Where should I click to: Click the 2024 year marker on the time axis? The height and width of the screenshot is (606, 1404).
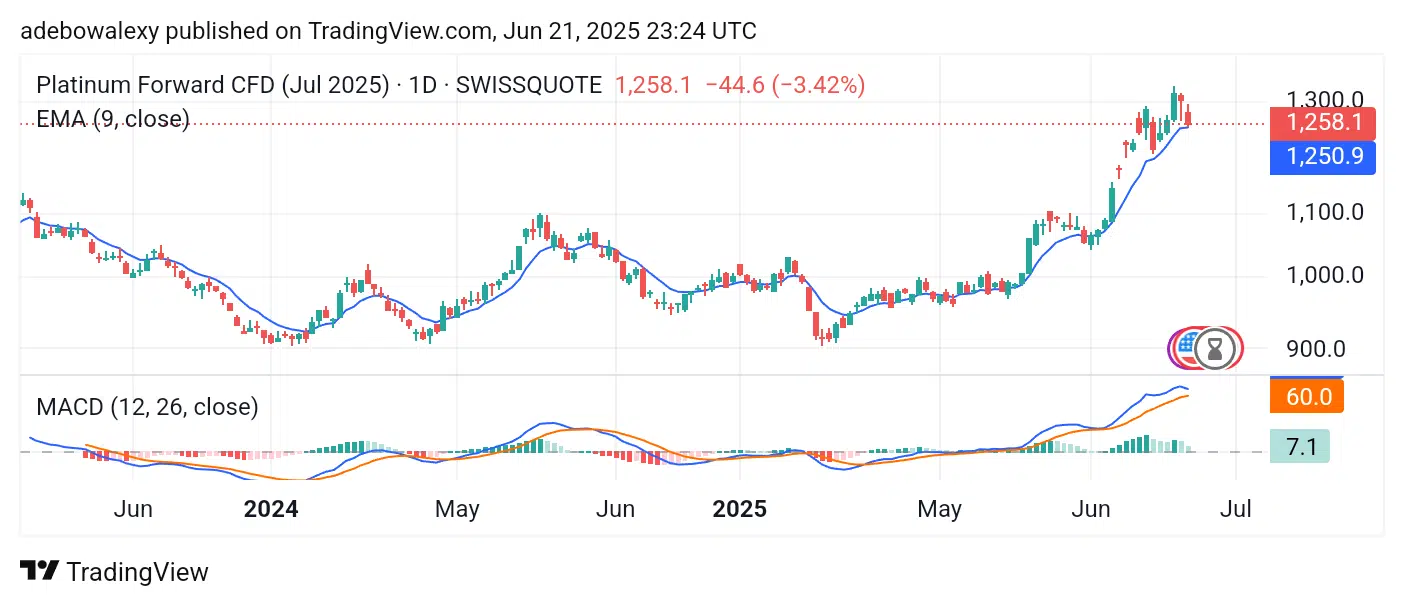point(271,509)
